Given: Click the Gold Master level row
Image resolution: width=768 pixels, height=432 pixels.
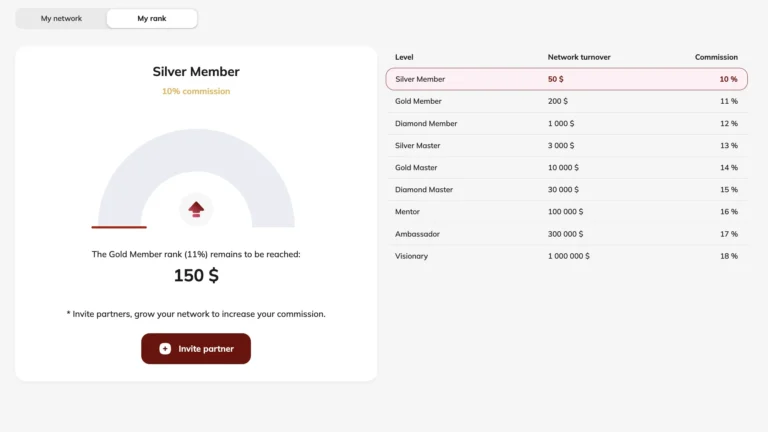Looking at the screenshot, I should pyautogui.click(x=566, y=167).
